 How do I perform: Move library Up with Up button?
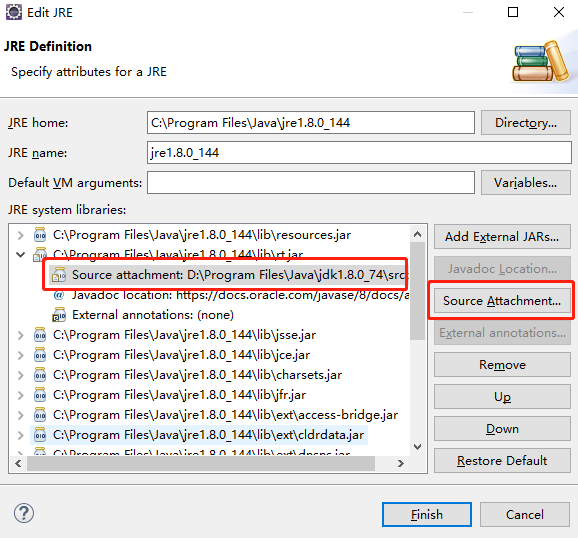tap(502, 397)
